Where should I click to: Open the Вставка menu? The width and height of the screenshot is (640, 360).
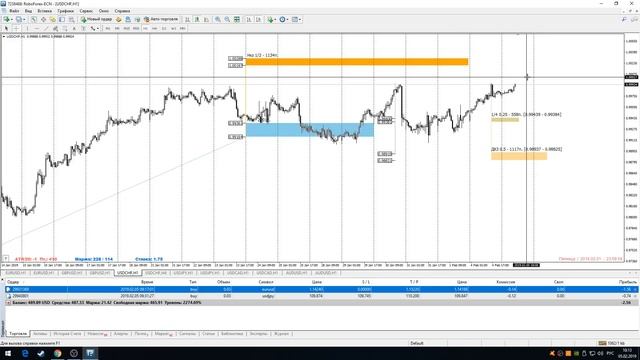point(44,11)
